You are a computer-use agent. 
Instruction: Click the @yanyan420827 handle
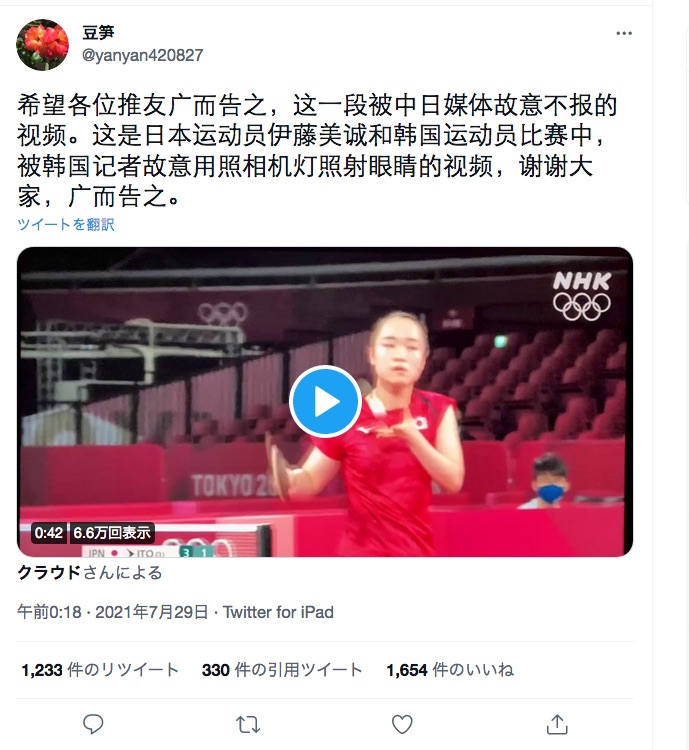point(143,55)
